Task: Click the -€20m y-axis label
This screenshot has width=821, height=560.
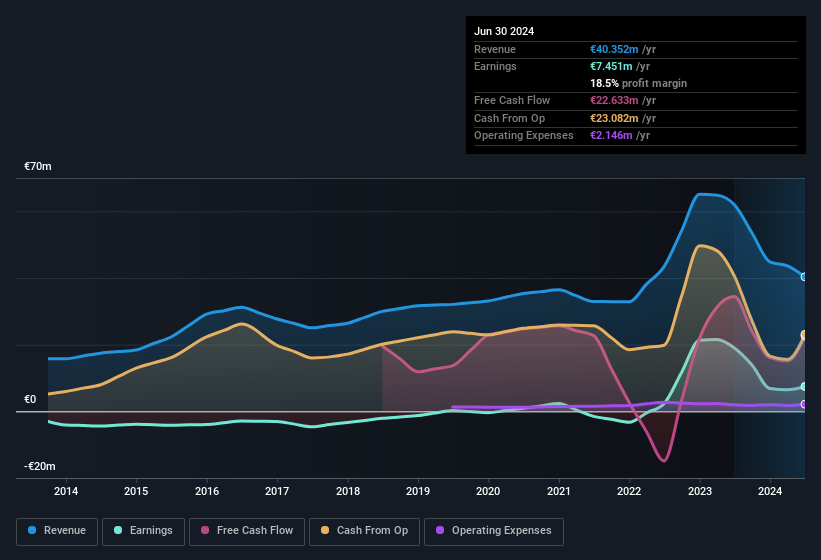Action: (40, 466)
